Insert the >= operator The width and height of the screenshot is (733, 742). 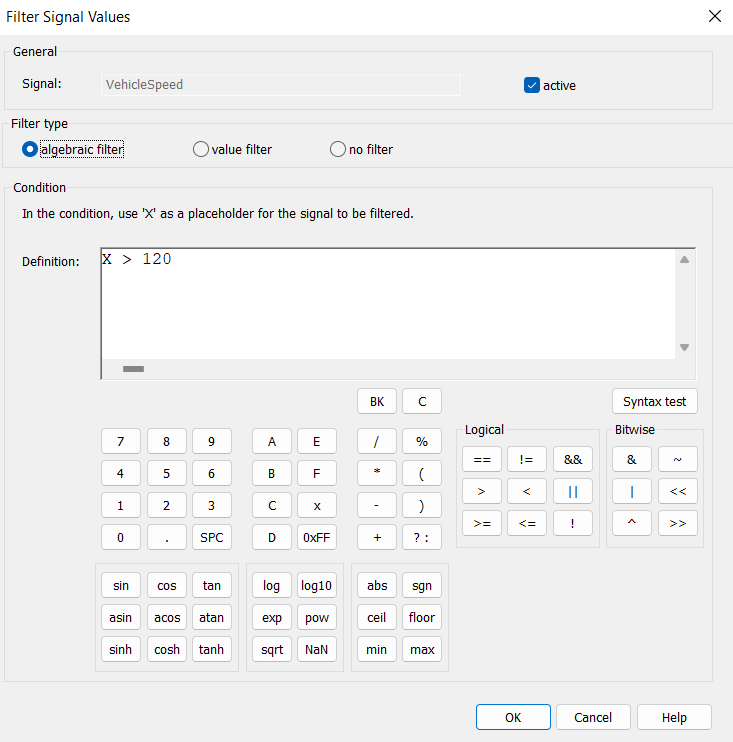pos(482,523)
